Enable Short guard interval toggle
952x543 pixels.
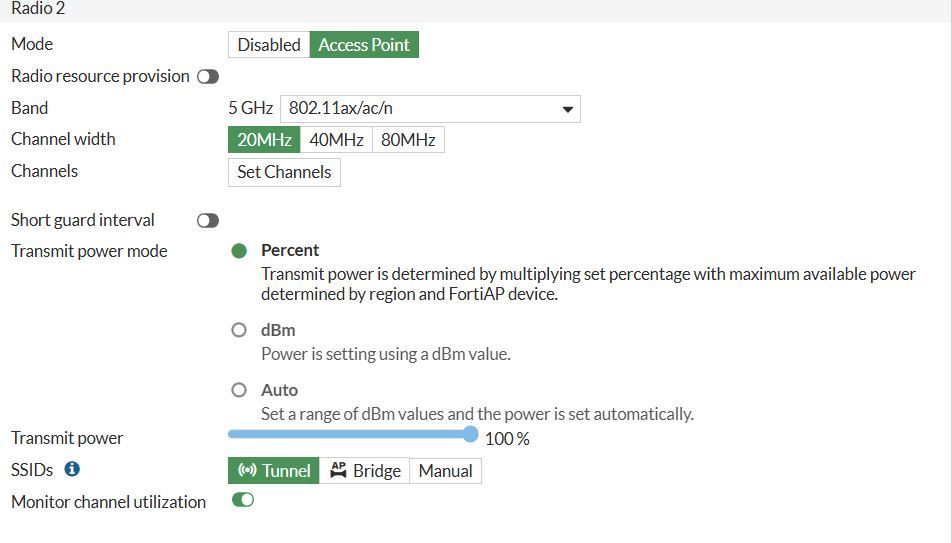tap(208, 220)
